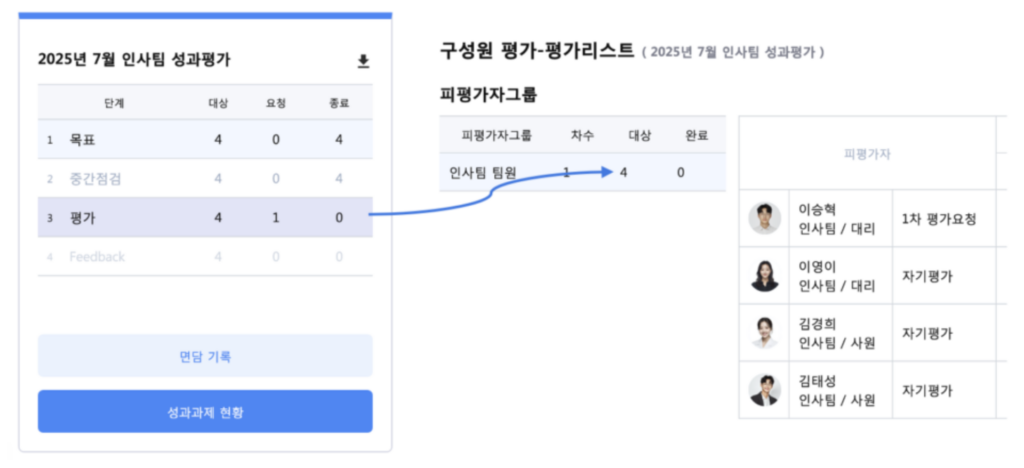The image size is (1024, 468).
Task: Click the 단계 column header
Action: [114, 102]
